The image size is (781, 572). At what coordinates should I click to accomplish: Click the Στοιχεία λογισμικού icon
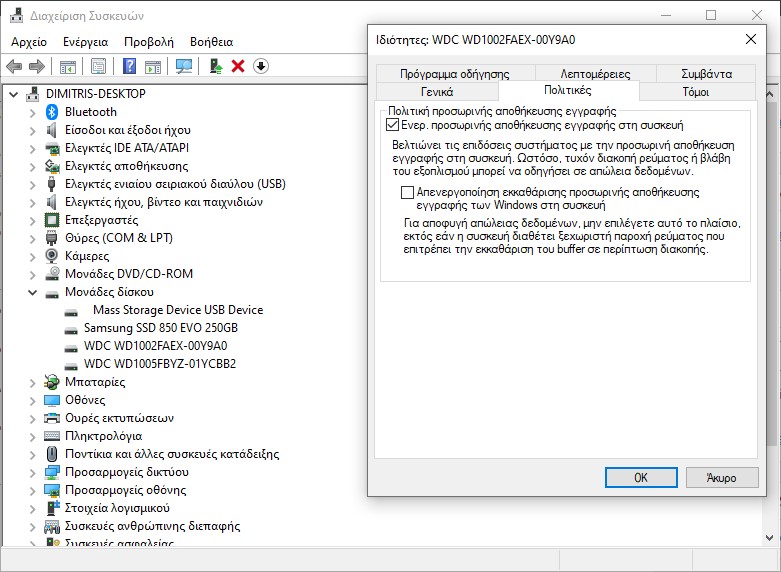tap(52, 508)
